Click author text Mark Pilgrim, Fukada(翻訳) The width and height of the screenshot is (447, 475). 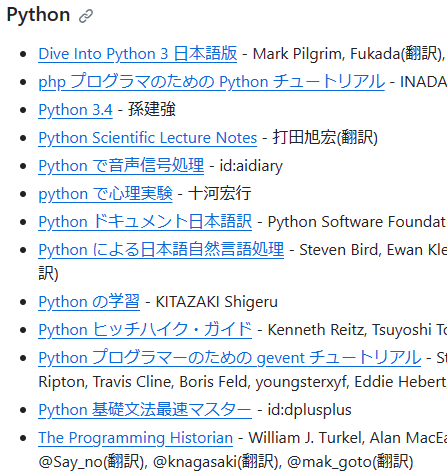(x=348, y=54)
